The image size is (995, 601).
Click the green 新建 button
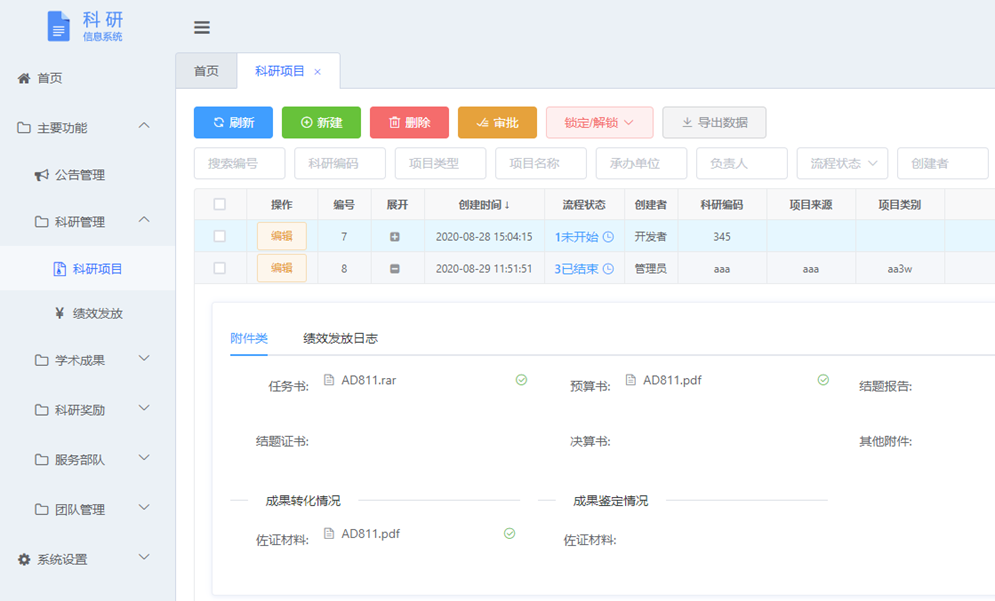(x=321, y=122)
